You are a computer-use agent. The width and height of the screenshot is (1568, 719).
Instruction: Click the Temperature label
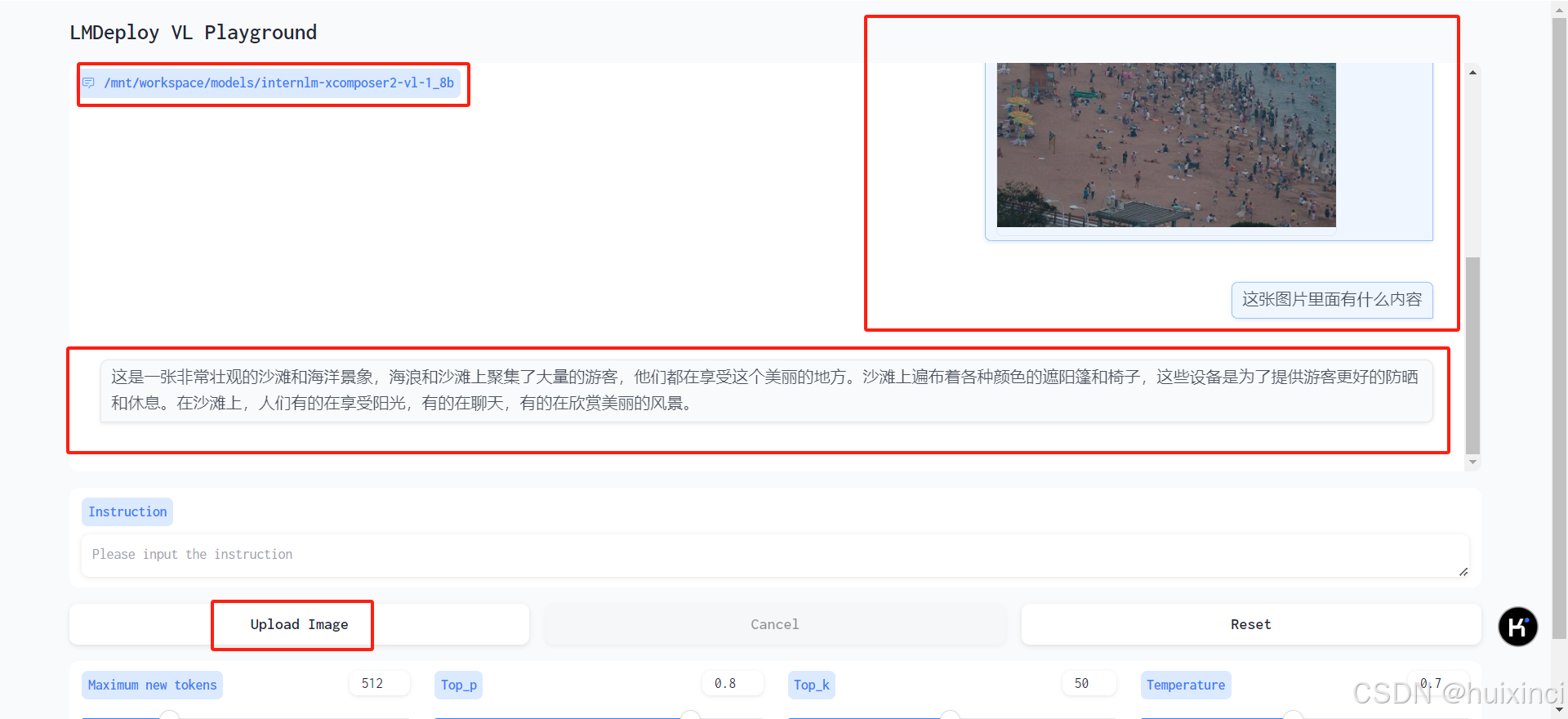[x=1185, y=685]
